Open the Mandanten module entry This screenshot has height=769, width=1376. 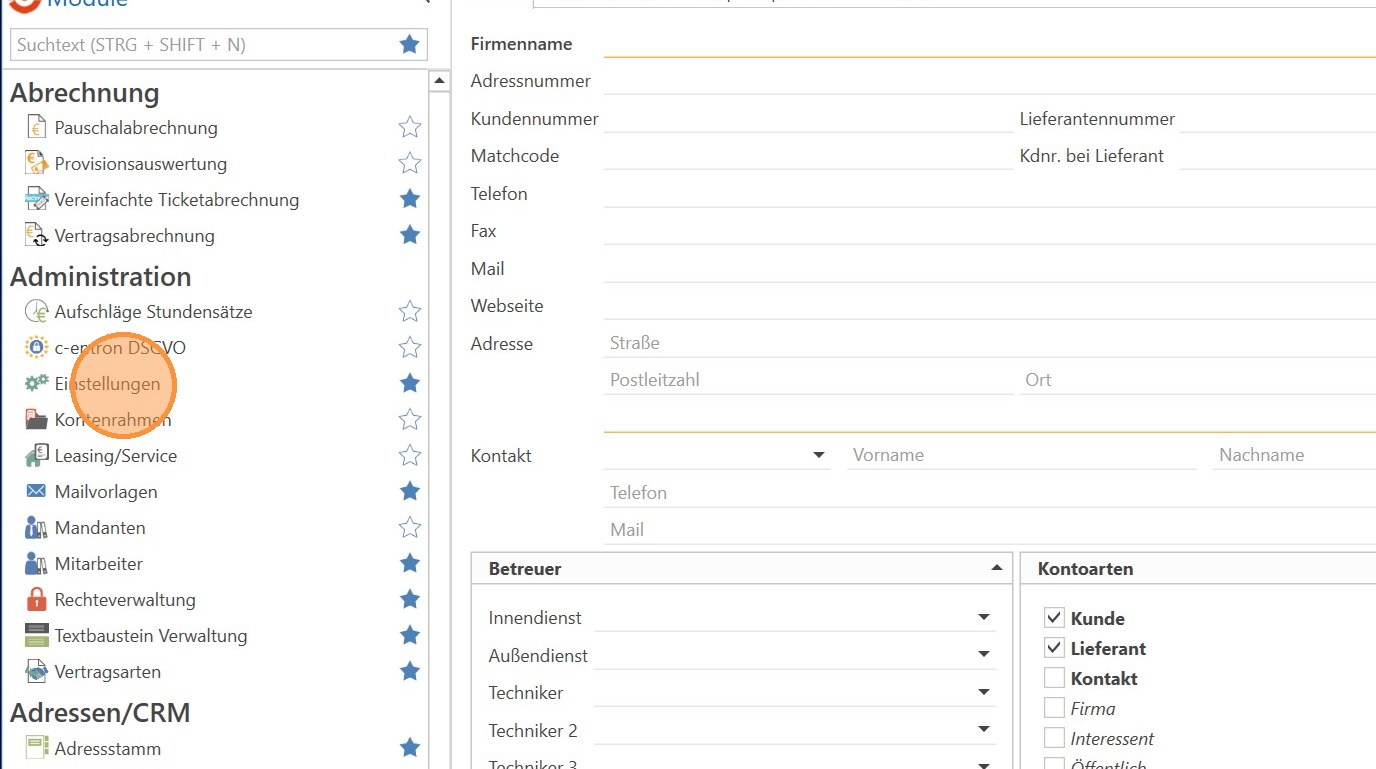pos(100,528)
